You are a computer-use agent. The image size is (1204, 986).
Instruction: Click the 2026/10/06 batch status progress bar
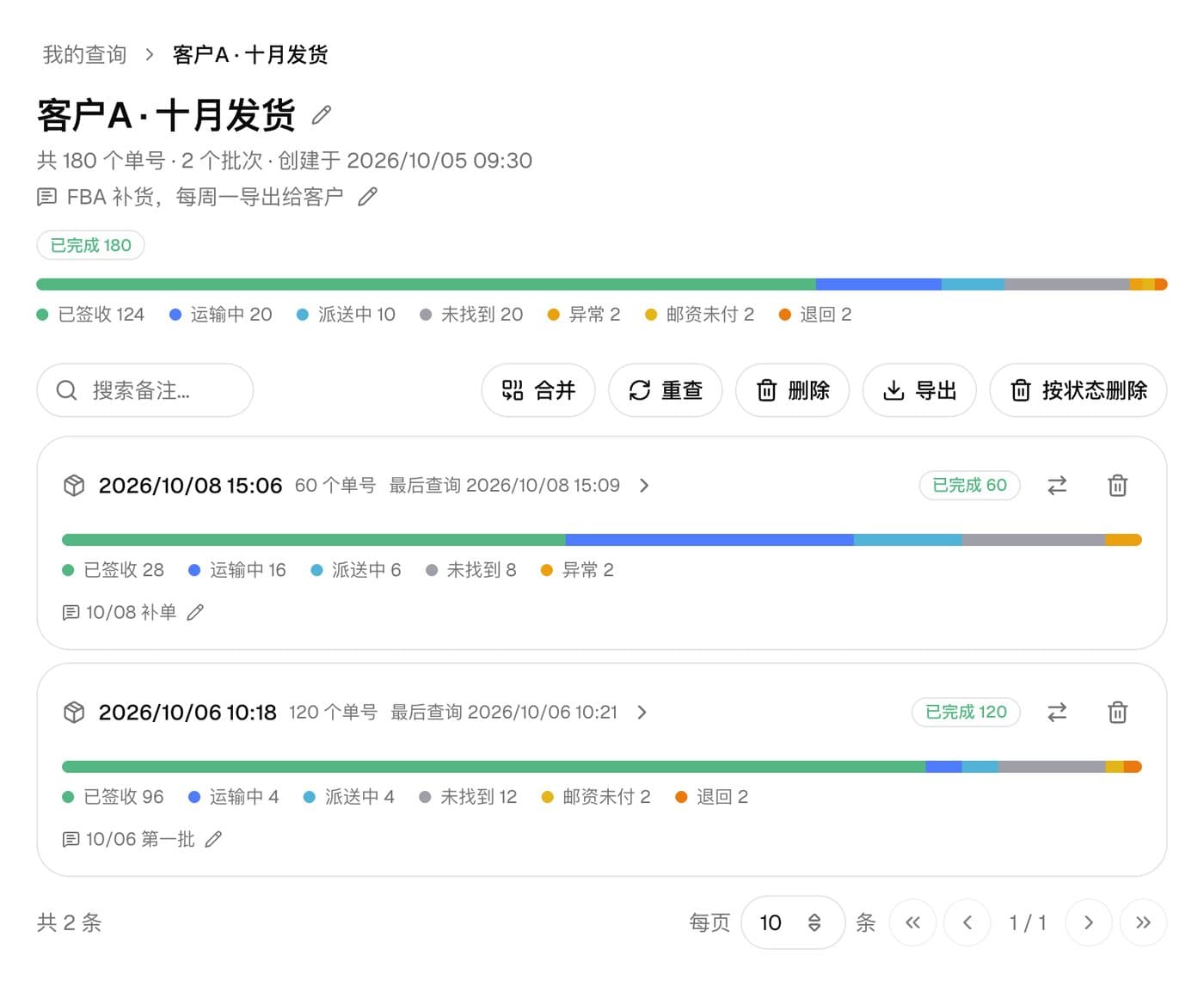[x=602, y=767]
